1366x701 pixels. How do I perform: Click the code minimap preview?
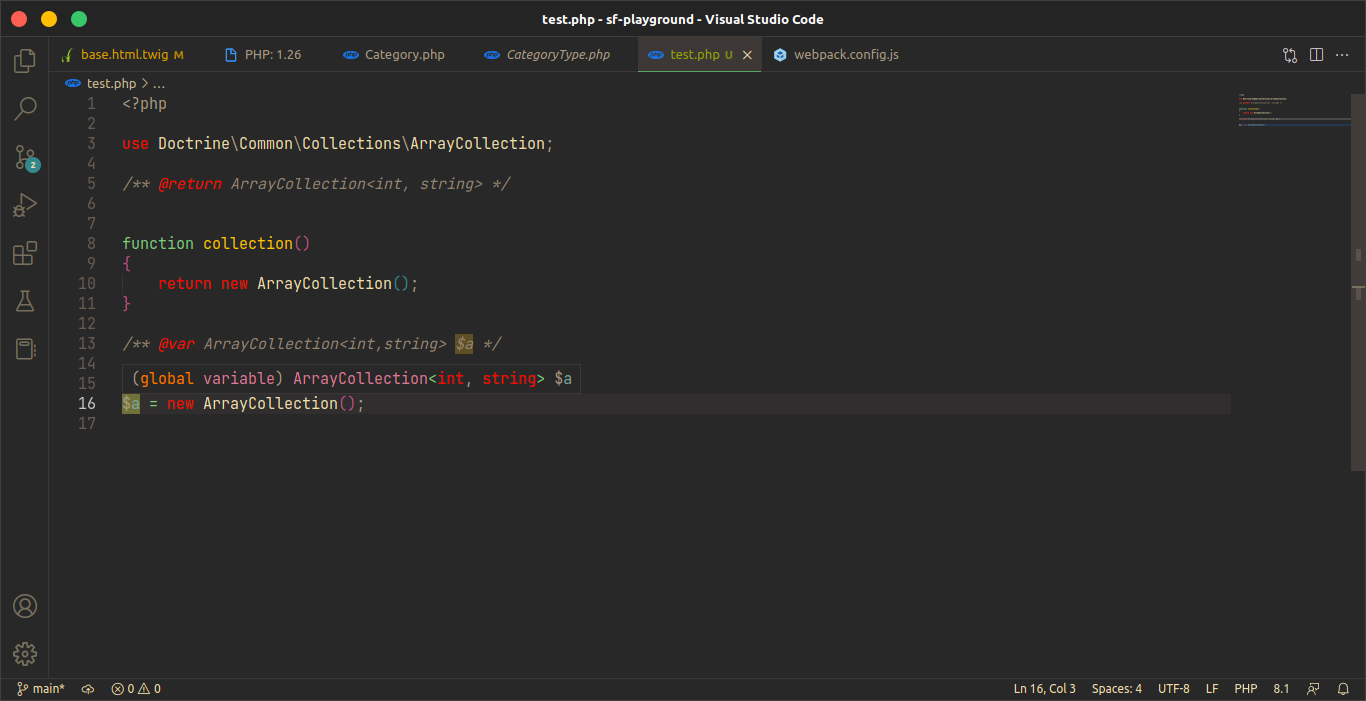coord(1290,112)
